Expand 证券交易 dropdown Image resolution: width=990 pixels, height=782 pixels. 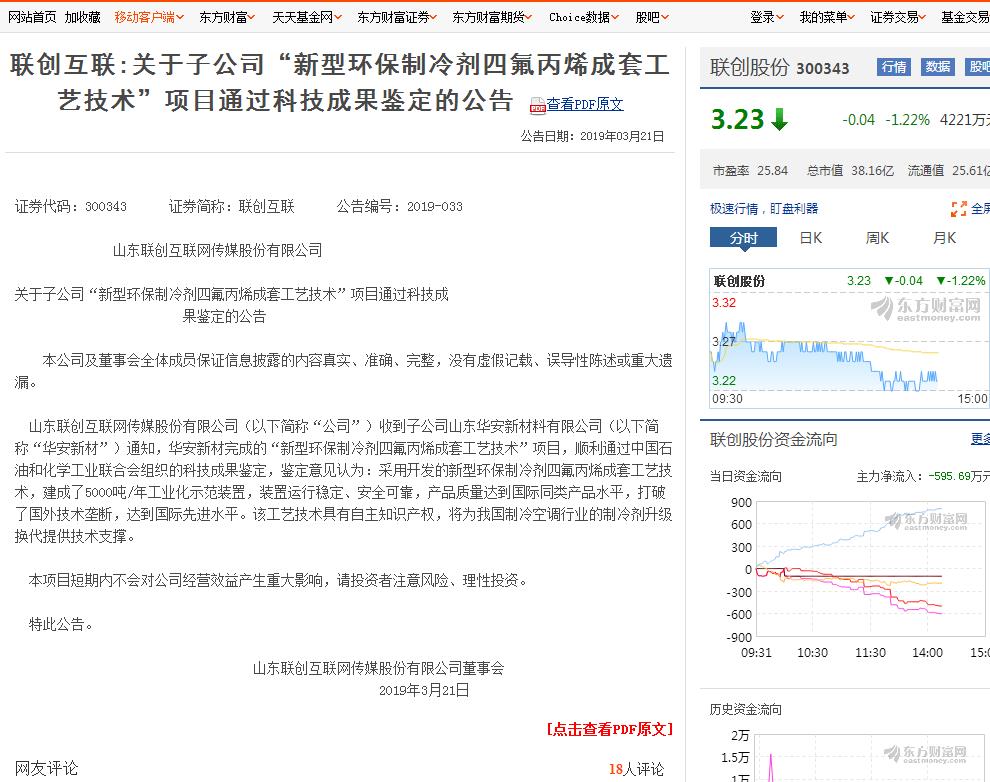[898, 17]
